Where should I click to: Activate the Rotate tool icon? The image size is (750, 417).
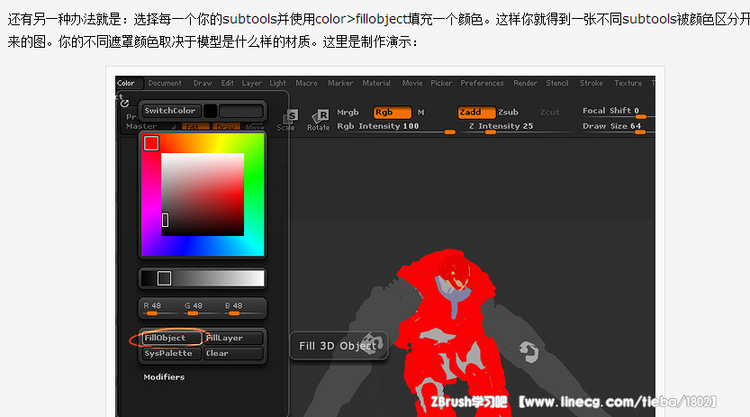tap(319, 120)
